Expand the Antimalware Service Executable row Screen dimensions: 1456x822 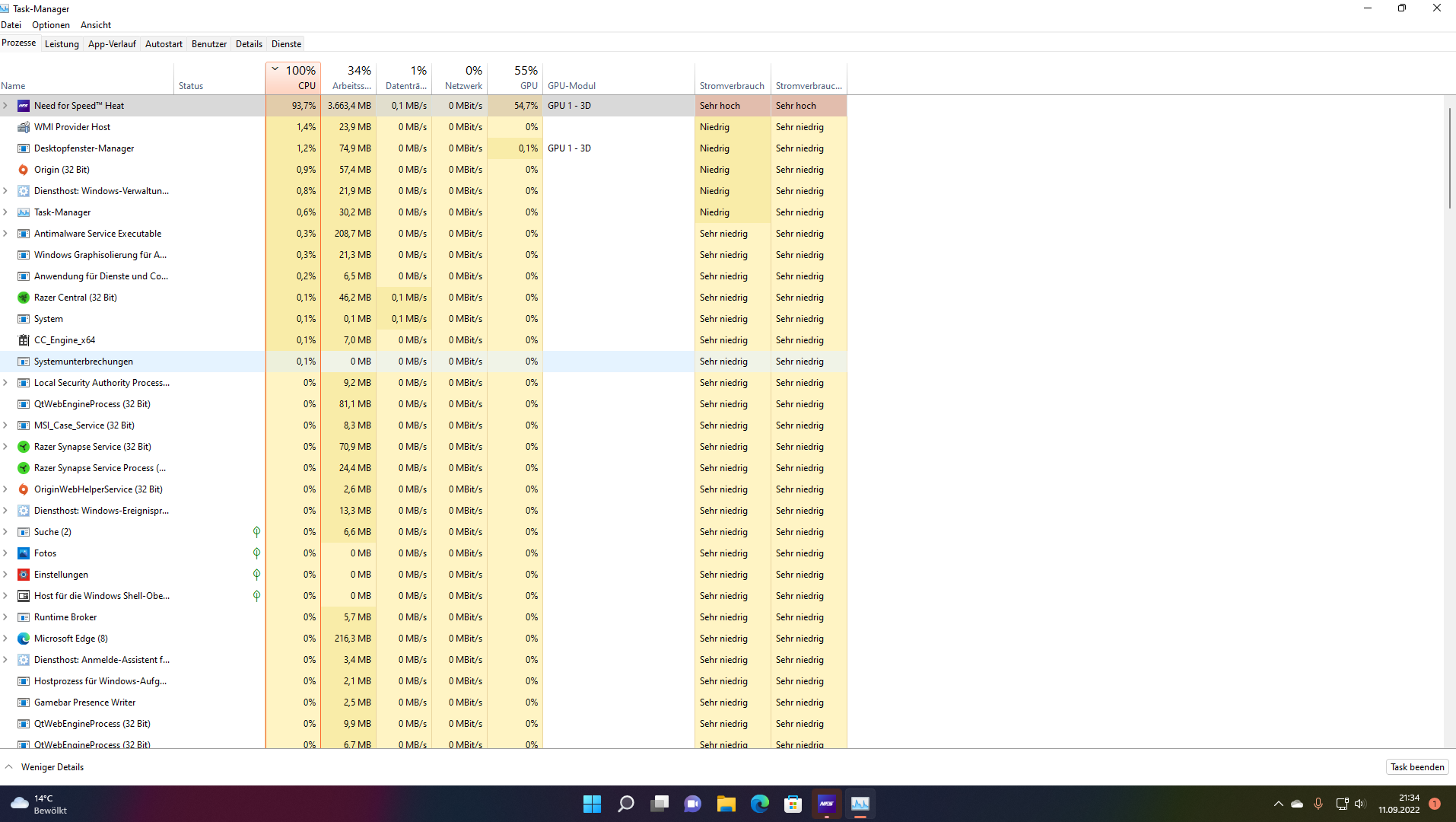5,234
